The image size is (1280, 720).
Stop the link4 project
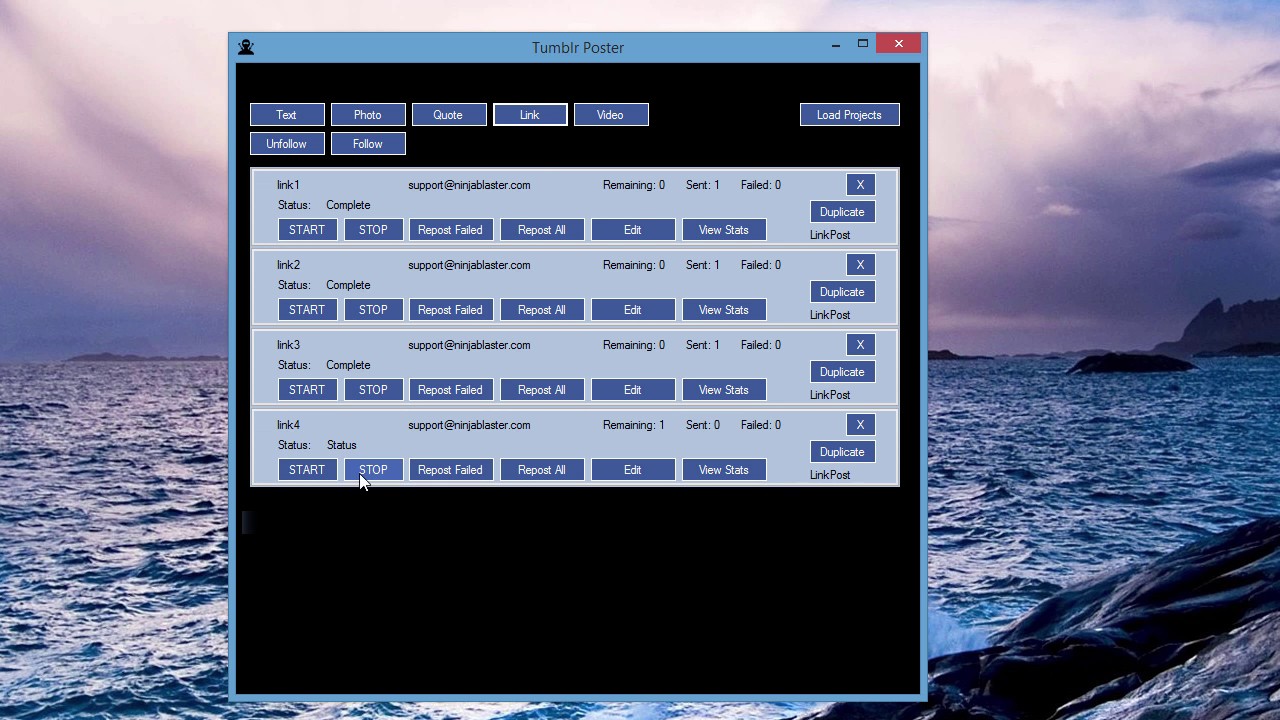click(x=373, y=470)
